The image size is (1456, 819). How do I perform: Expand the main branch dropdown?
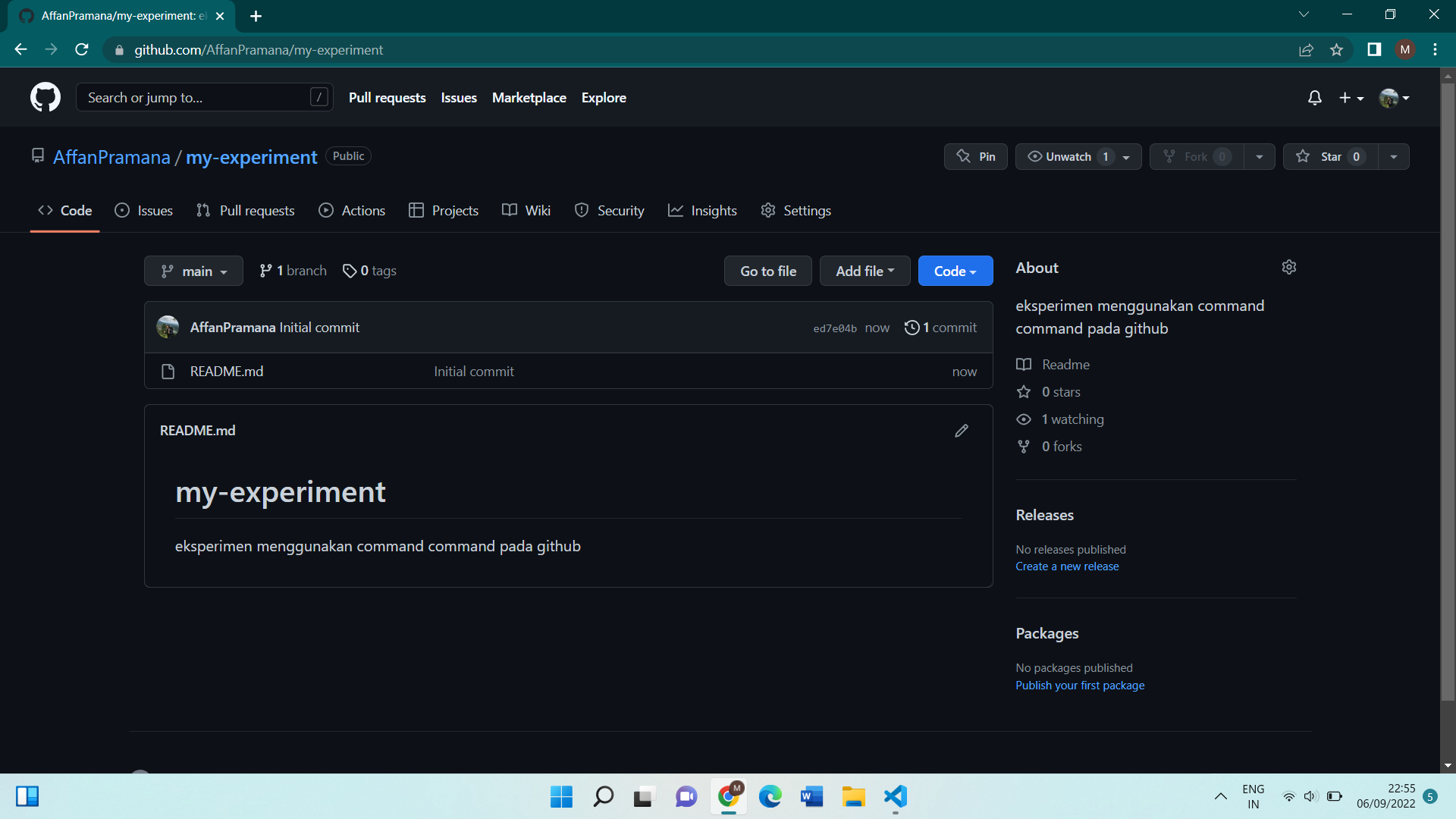click(x=193, y=271)
